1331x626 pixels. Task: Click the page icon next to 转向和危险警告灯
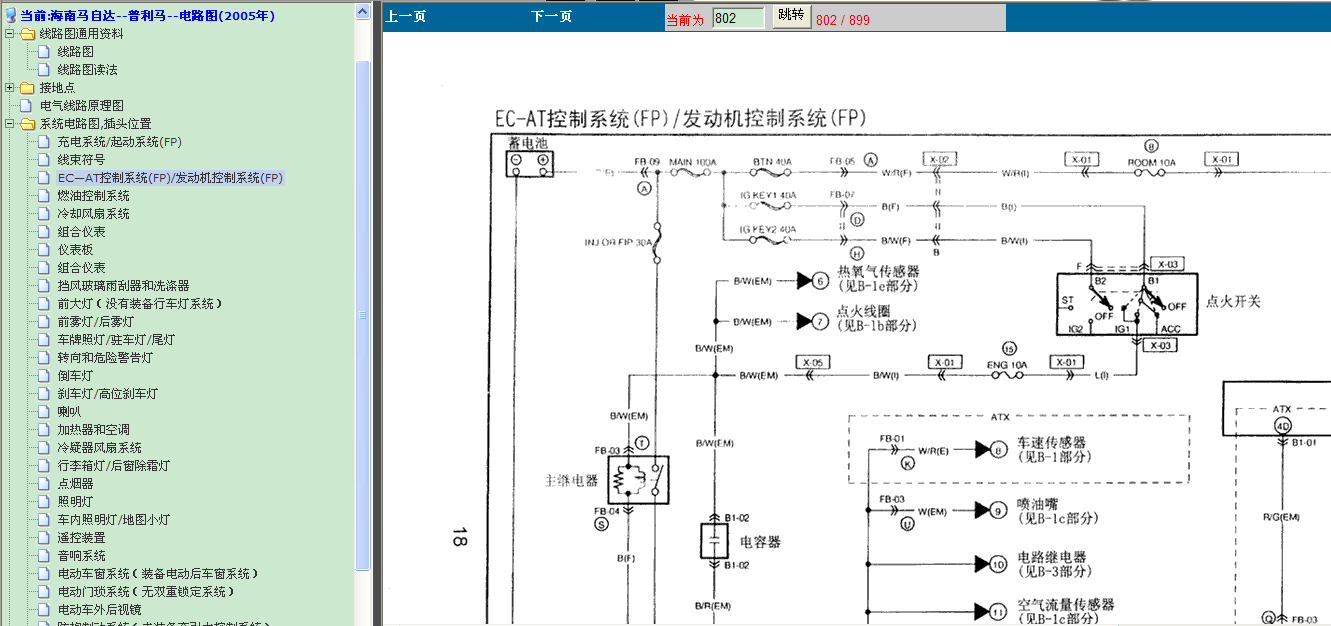pos(44,358)
